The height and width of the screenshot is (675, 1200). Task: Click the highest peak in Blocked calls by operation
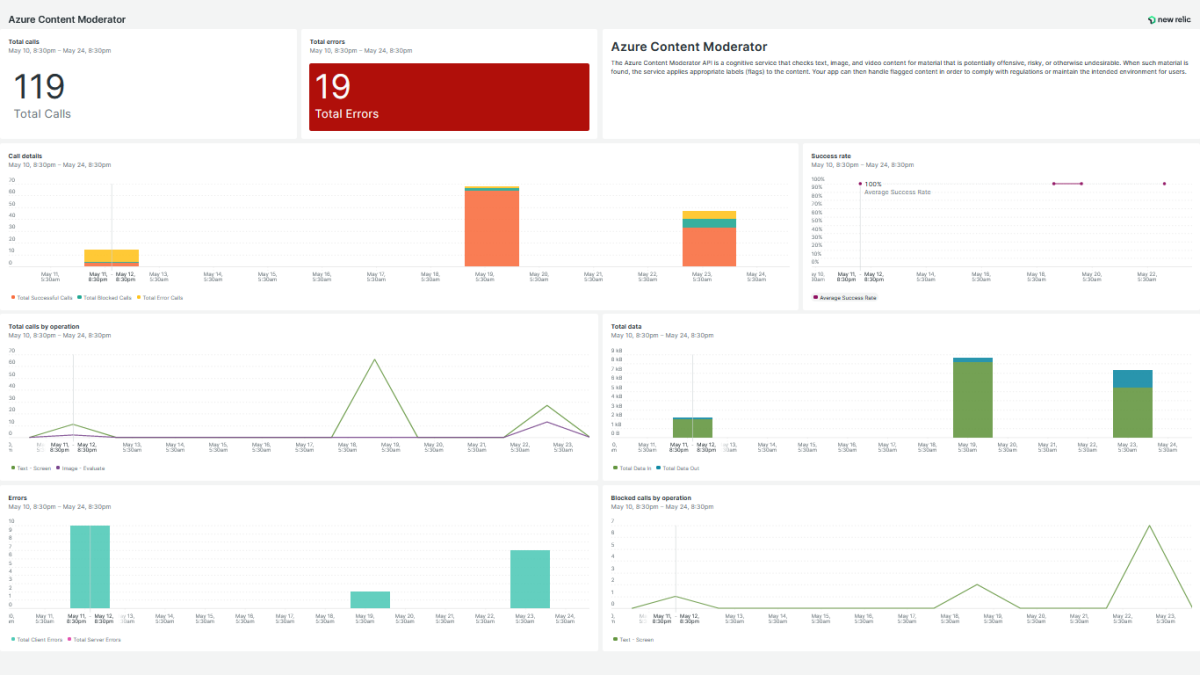[1150, 526]
